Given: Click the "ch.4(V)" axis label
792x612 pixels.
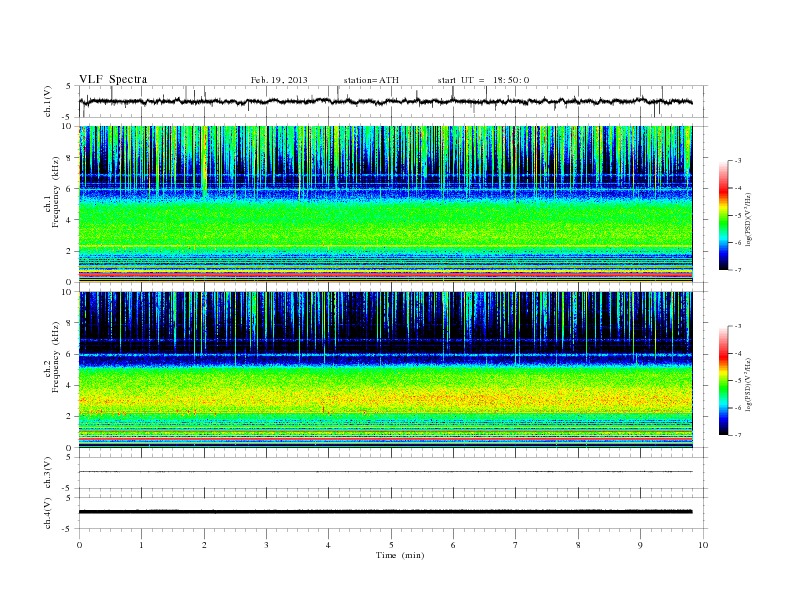Looking at the screenshot, I should pos(48,513).
